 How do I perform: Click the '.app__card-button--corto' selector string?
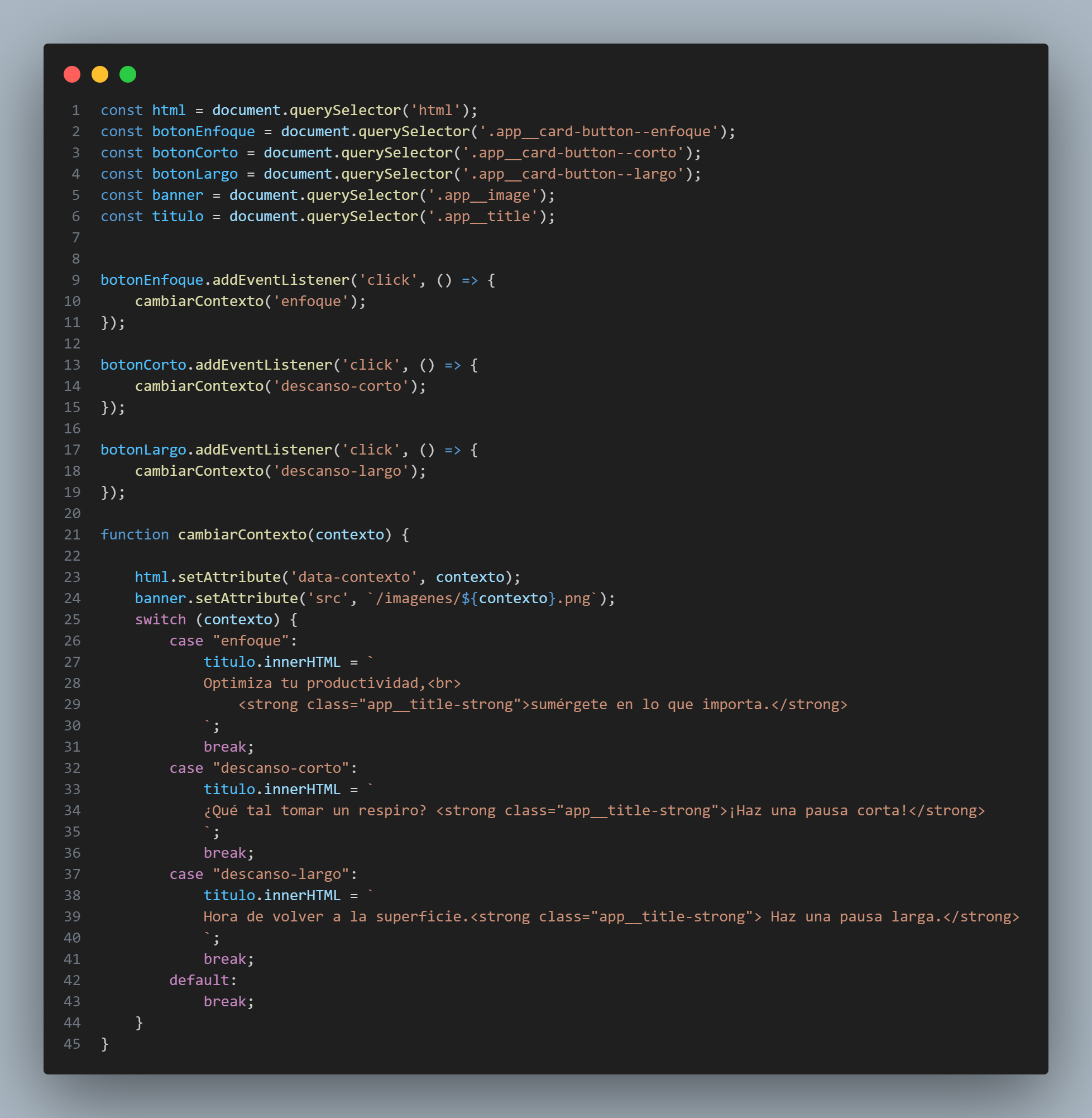573,152
